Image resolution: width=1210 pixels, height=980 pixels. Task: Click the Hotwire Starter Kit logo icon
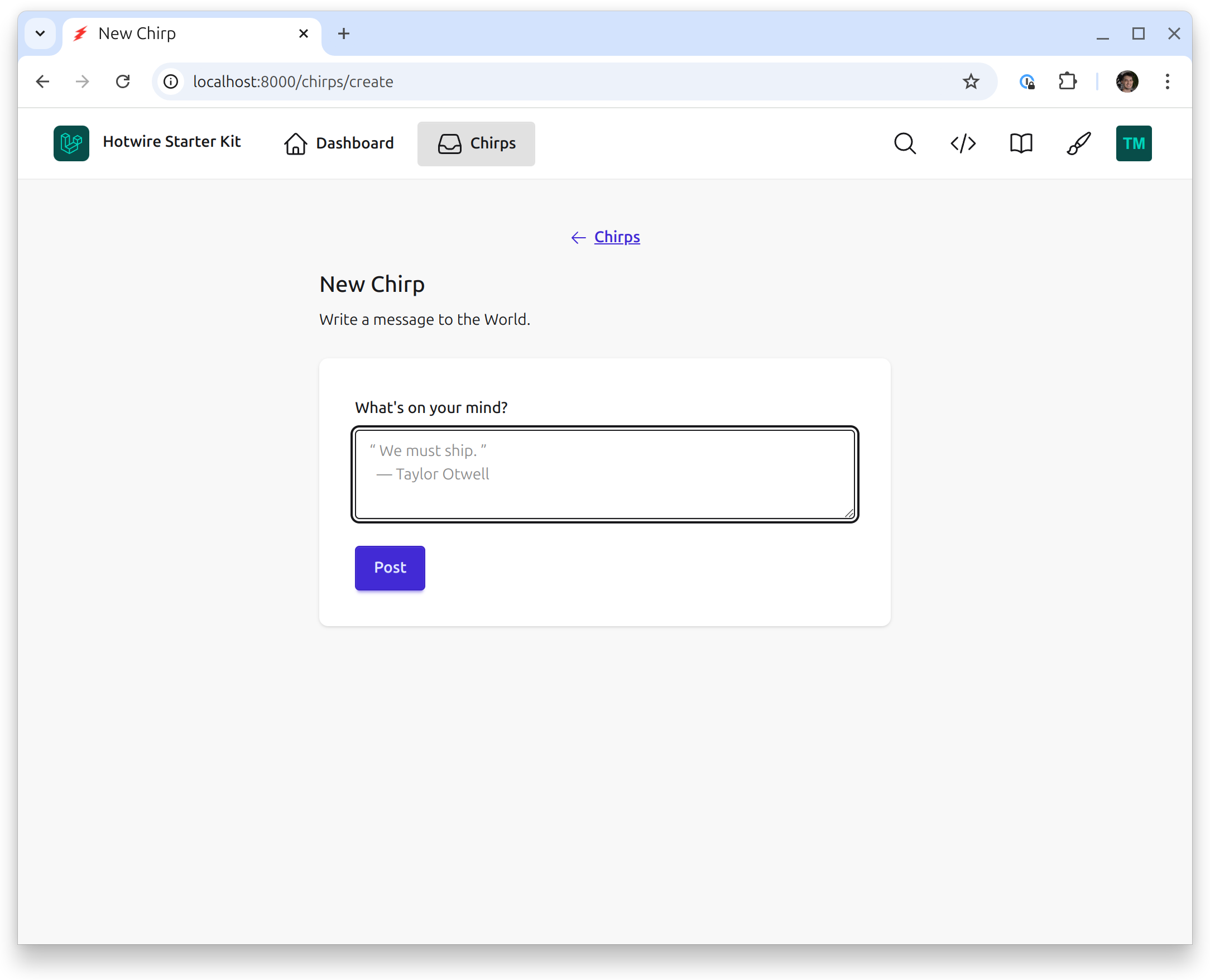71,143
